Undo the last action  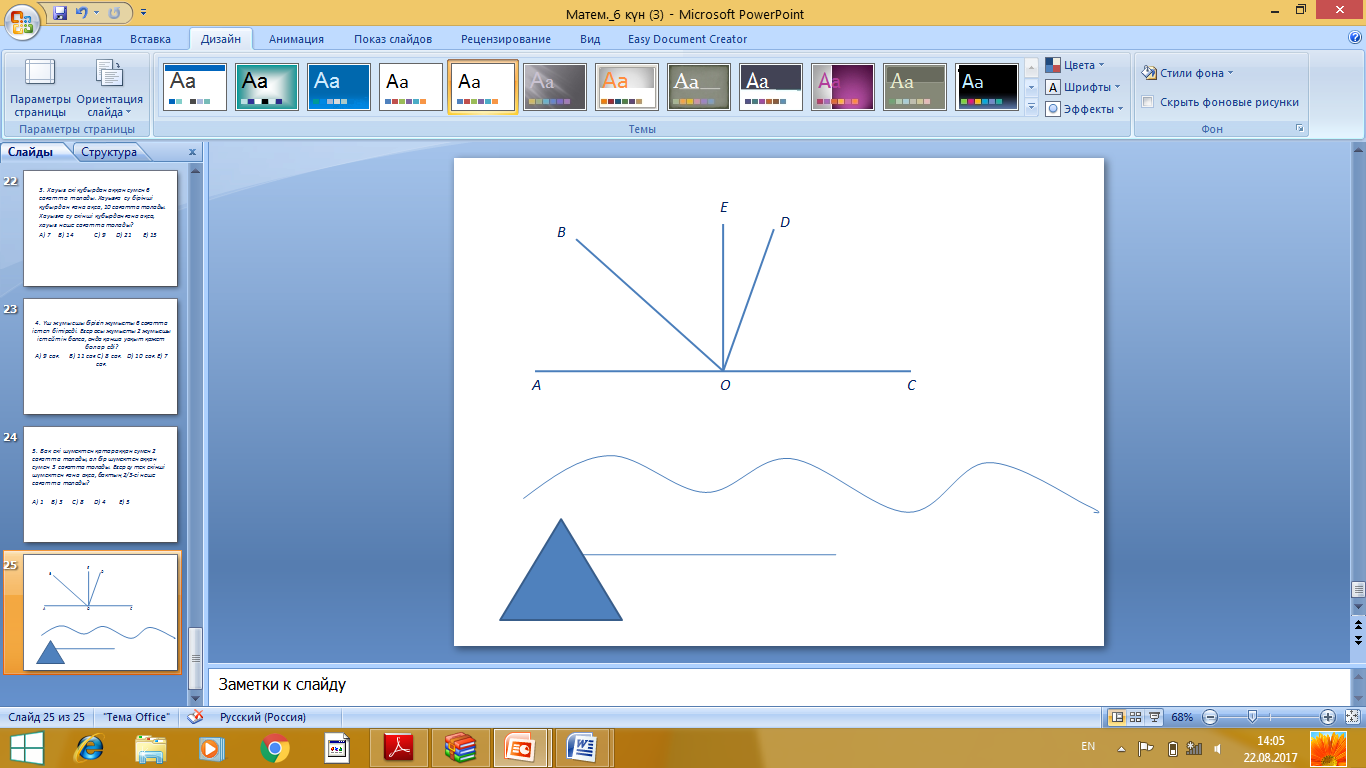tap(82, 14)
